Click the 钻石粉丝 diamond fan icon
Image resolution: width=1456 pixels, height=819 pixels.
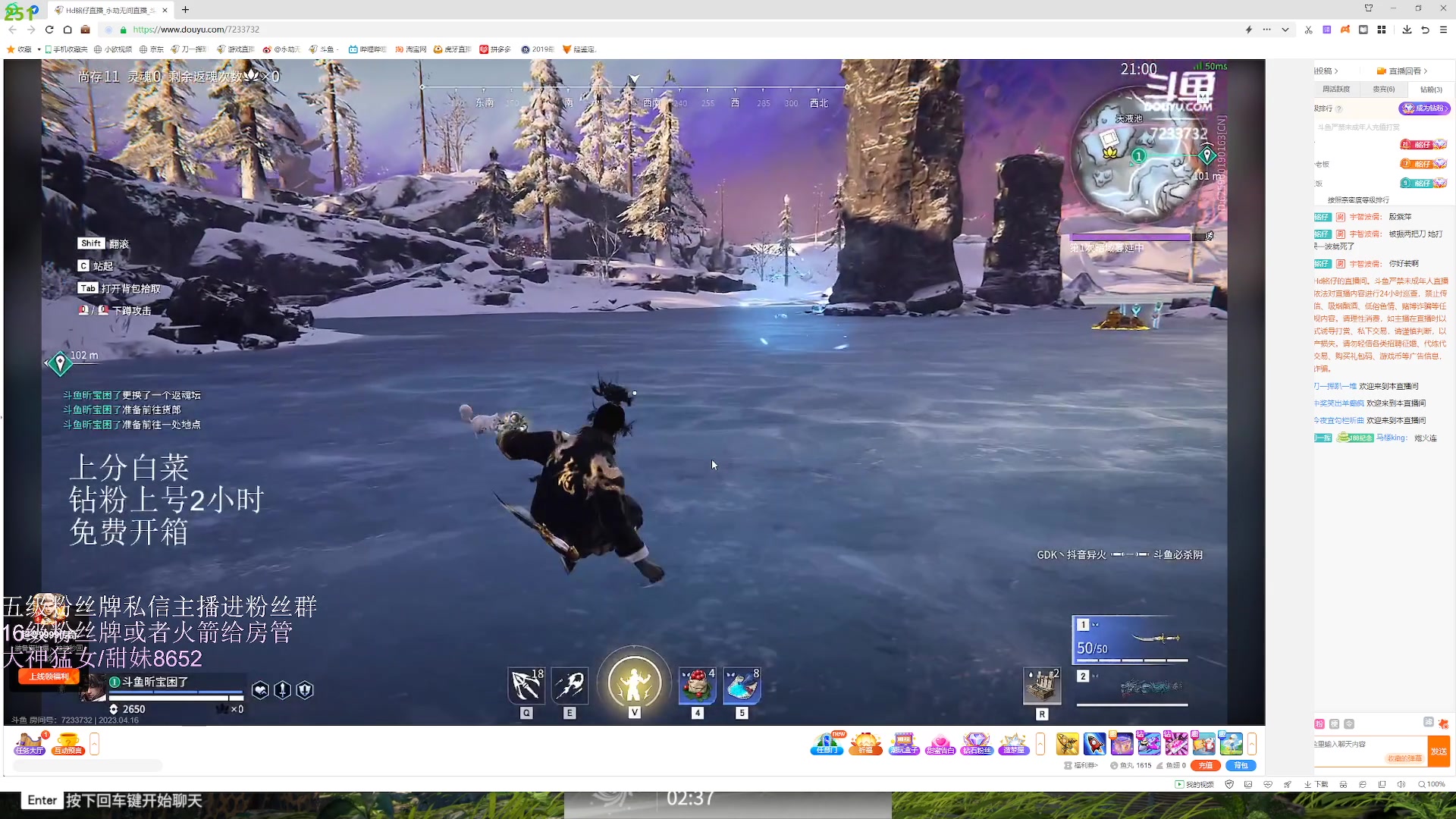977,743
